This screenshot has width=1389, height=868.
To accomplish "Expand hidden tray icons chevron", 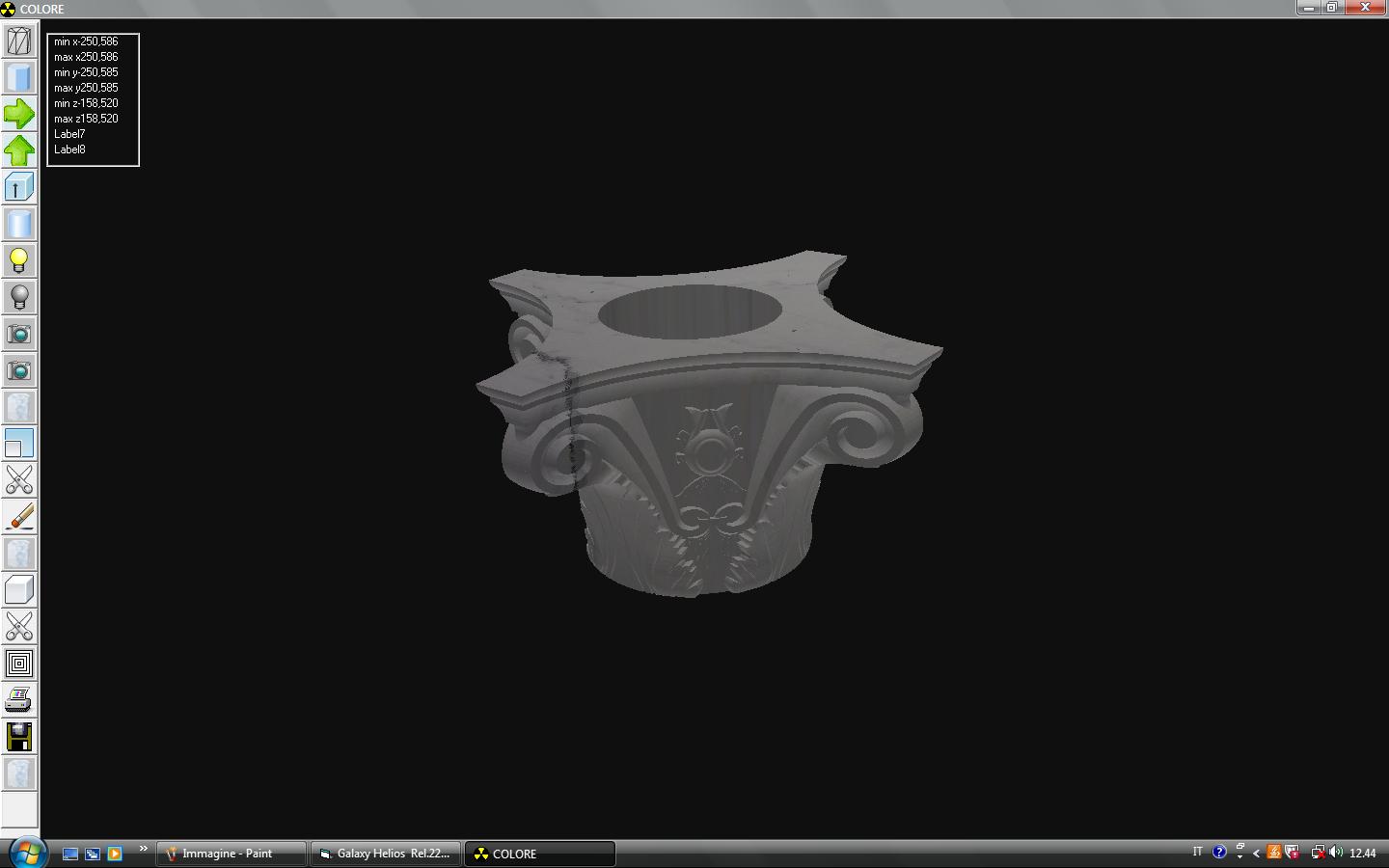I will [x=1256, y=854].
